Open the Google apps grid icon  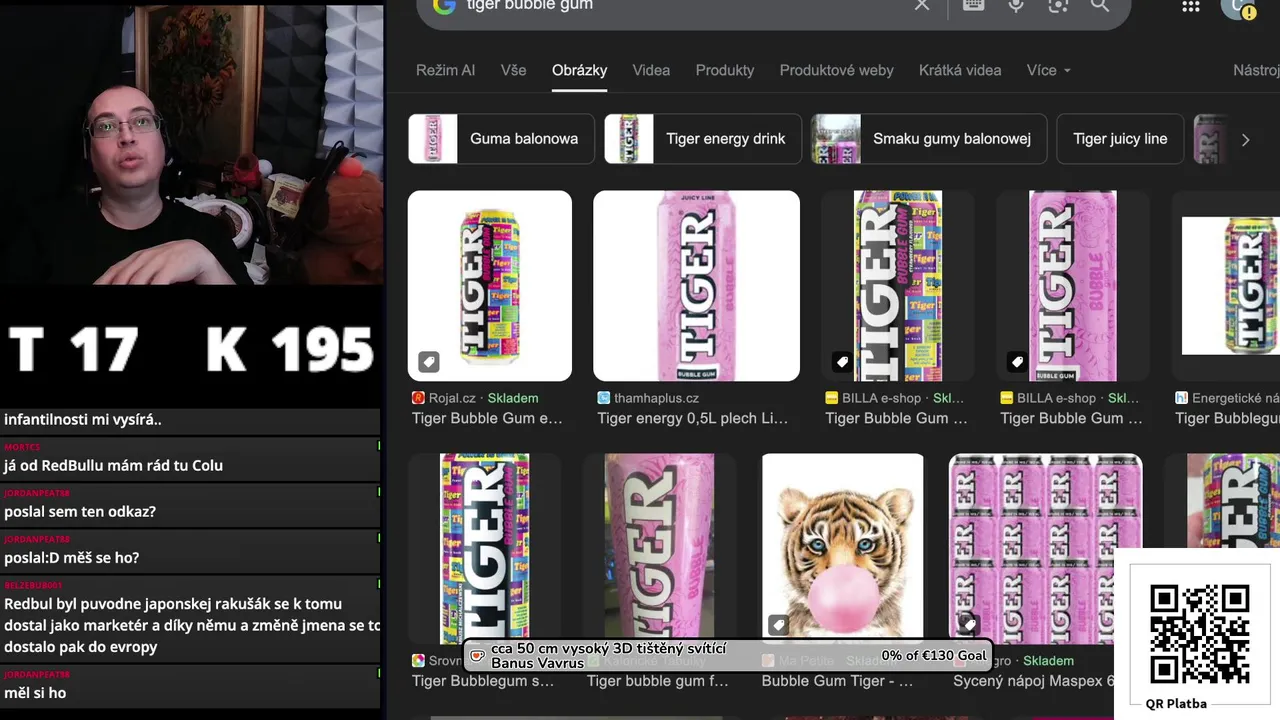pos(1190,6)
